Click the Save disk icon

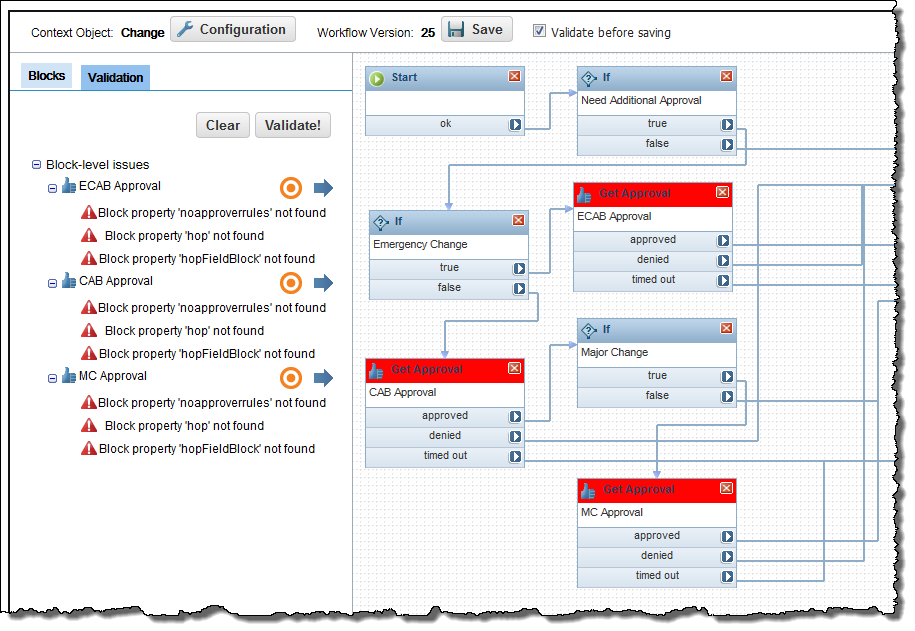click(x=457, y=29)
